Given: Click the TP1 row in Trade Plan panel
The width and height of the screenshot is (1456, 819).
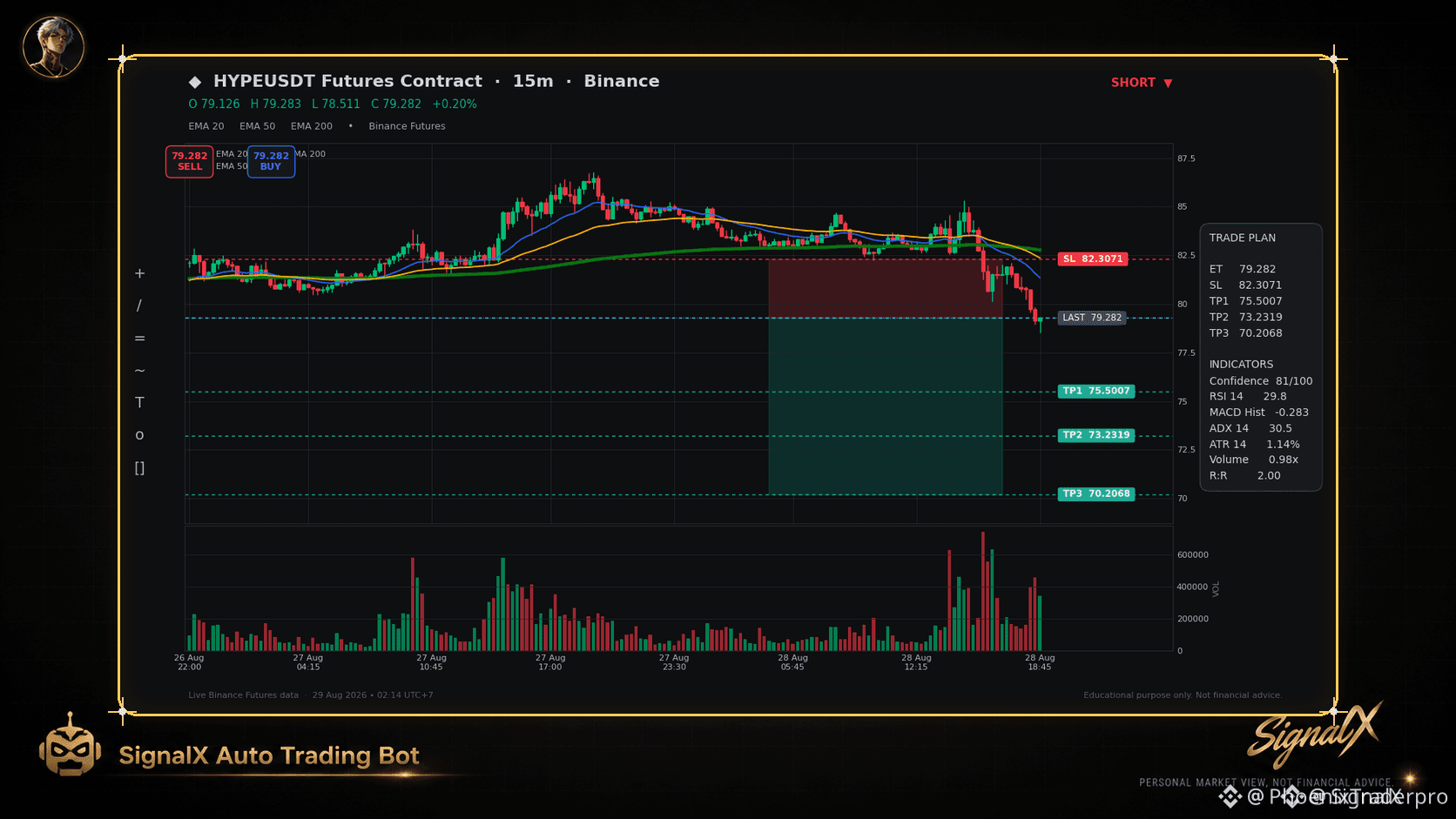Looking at the screenshot, I should pos(1245,301).
